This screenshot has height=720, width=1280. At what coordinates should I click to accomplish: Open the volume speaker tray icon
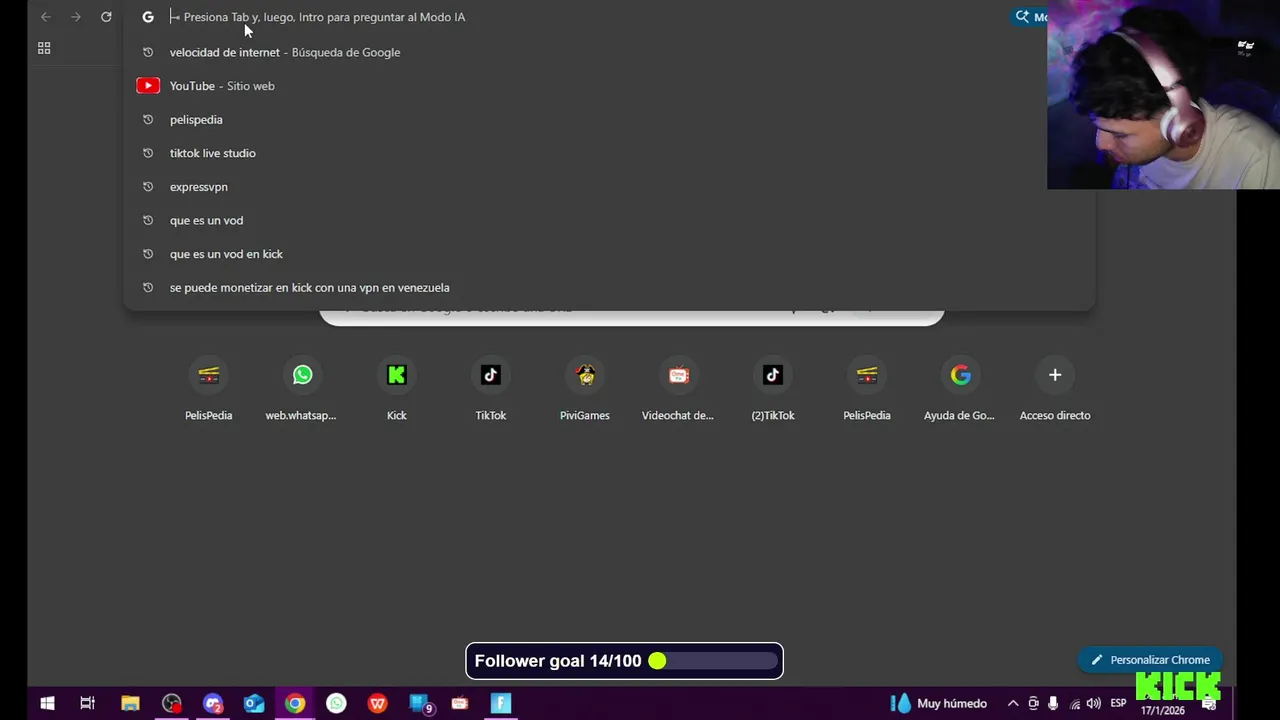(x=1094, y=703)
